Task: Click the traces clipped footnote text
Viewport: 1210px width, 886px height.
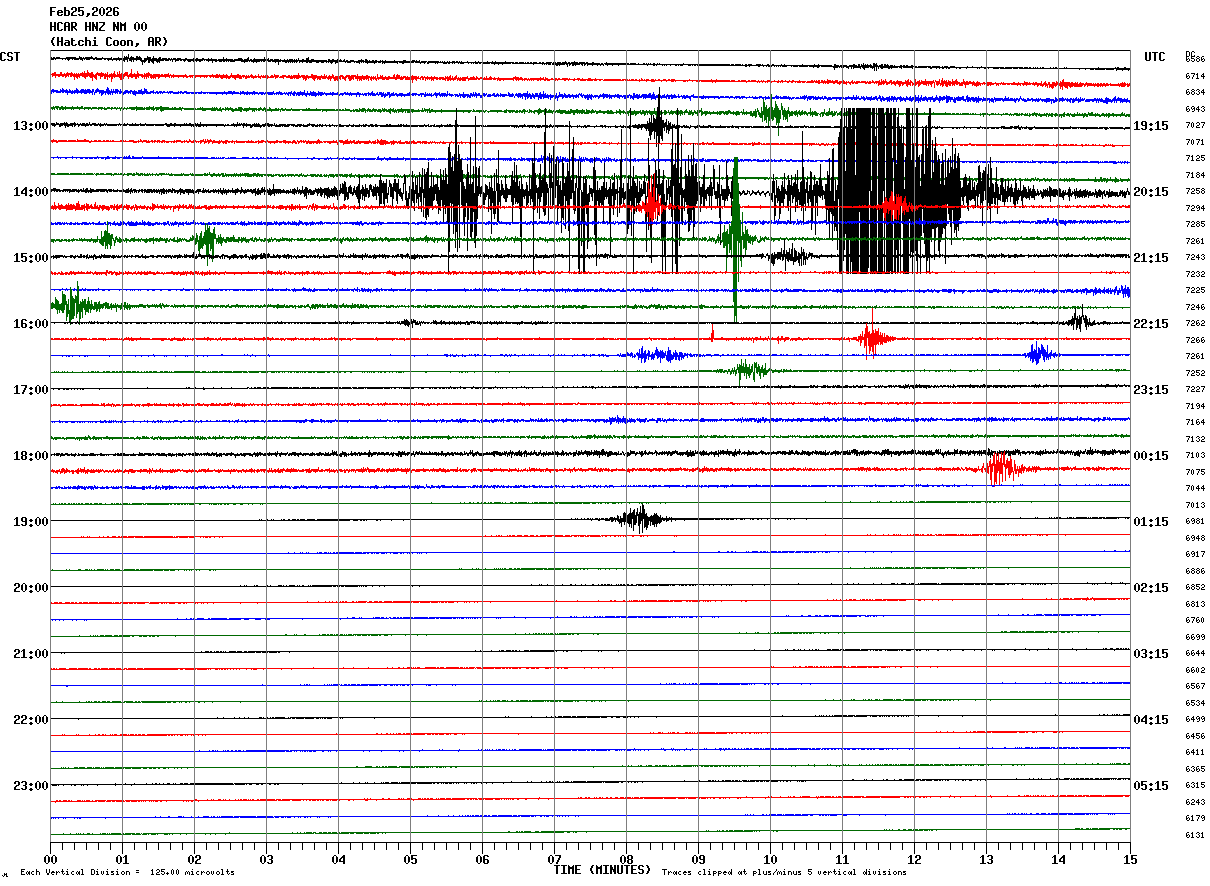Action: tap(784, 873)
